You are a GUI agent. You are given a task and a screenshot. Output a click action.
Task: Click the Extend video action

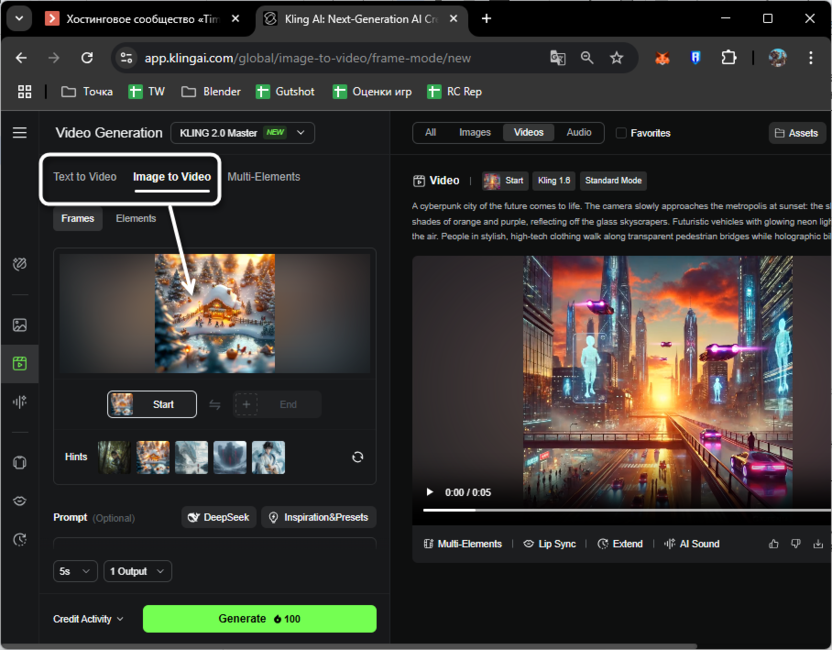click(620, 544)
